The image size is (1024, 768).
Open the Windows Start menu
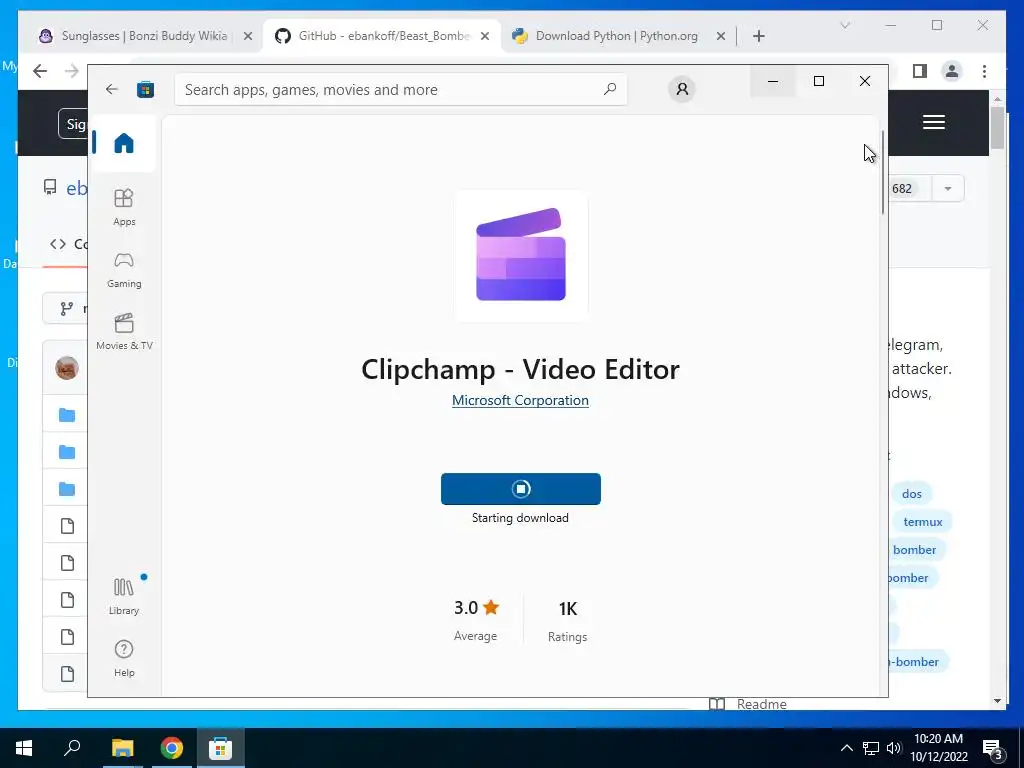point(24,748)
